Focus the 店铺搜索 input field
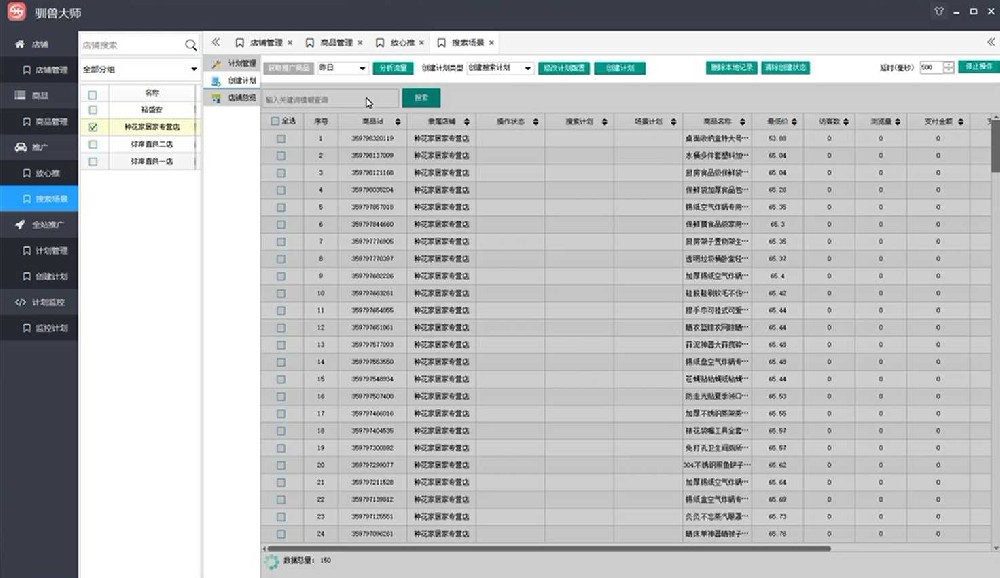Viewport: 1000px width, 578px height. click(x=131, y=45)
